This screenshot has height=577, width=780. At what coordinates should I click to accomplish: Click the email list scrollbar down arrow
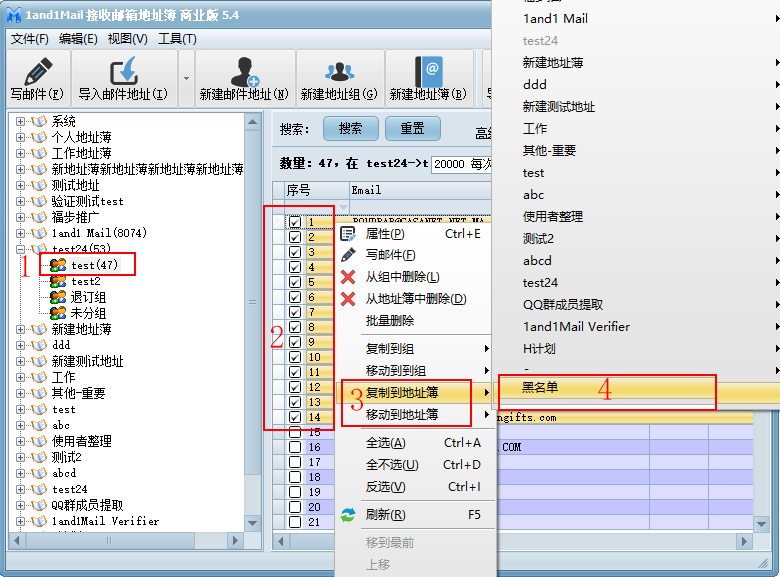click(761, 524)
